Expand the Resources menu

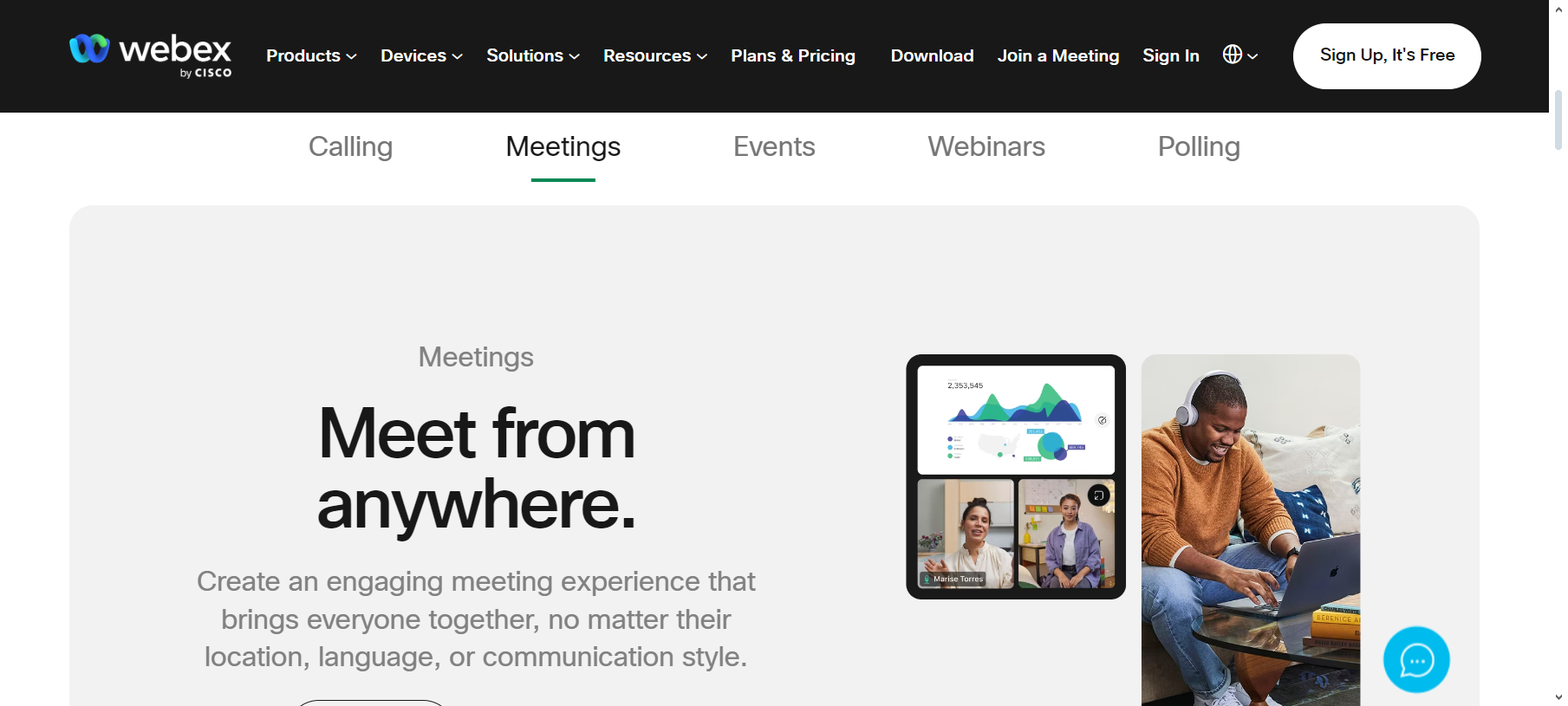pos(655,55)
